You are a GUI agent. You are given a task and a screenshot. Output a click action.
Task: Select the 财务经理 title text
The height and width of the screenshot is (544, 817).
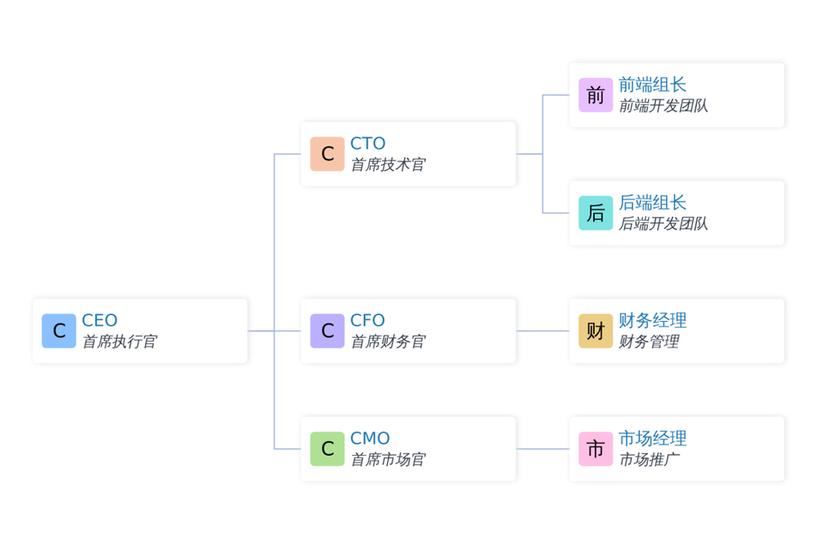[x=652, y=320]
